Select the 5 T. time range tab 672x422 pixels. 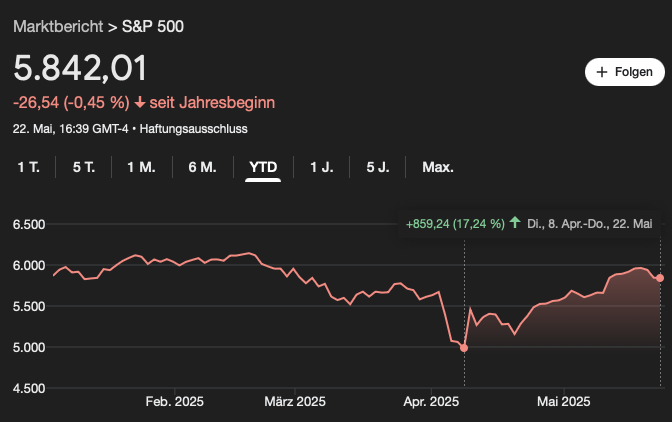coord(84,167)
